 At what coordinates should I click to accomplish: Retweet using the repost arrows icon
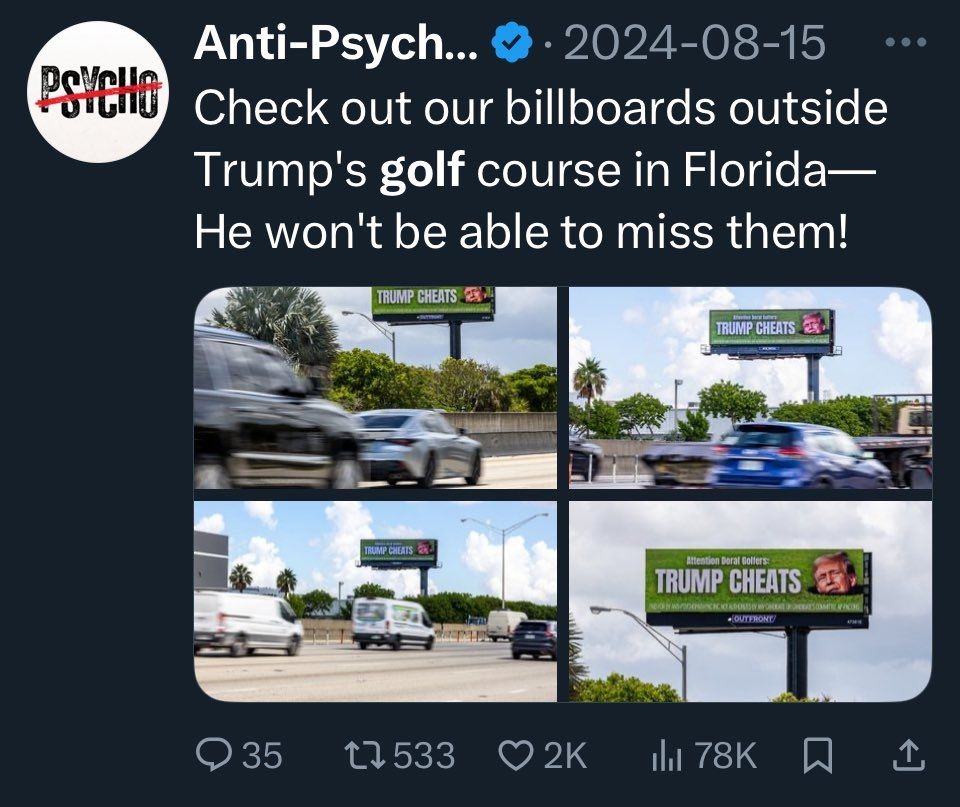pyautogui.click(x=365, y=755)
